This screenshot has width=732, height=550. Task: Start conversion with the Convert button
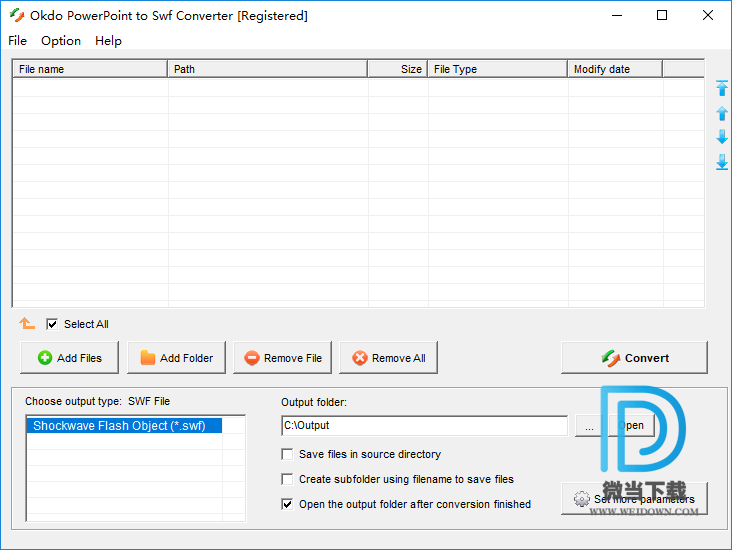coord(634,358)
